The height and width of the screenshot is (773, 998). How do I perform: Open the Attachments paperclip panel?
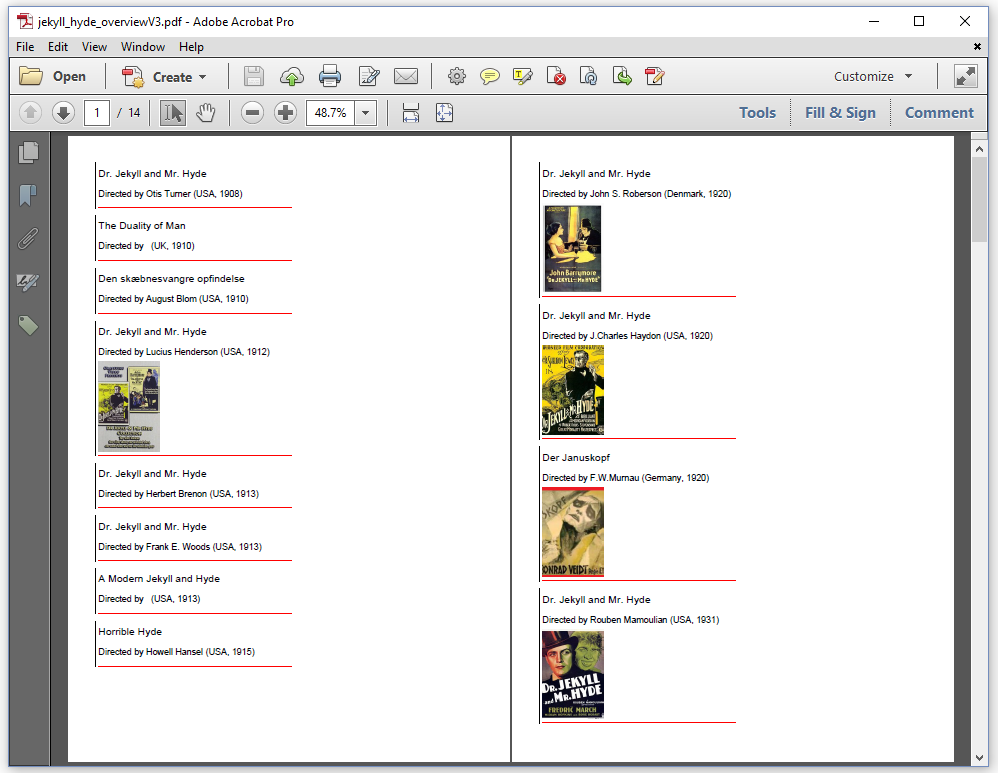coord(29,239)
